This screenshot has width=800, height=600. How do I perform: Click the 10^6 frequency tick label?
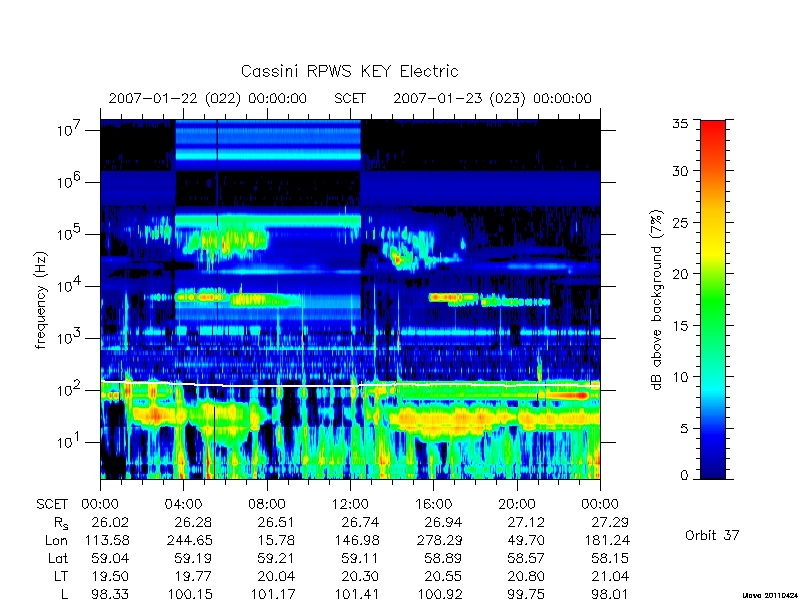click(x=70, y=182)
